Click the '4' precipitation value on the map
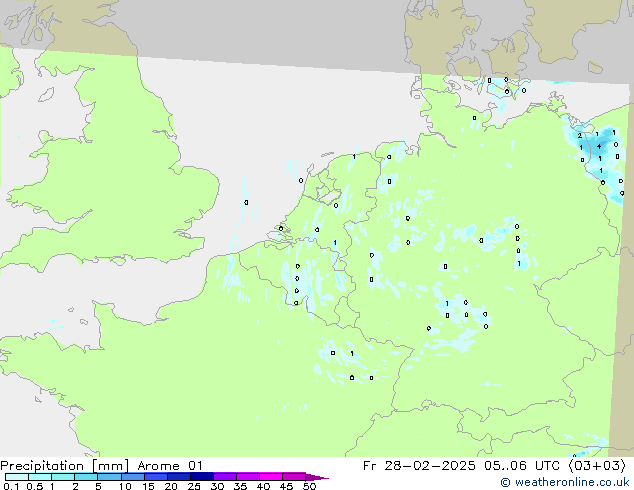634x490 pixels. [599, 146]
